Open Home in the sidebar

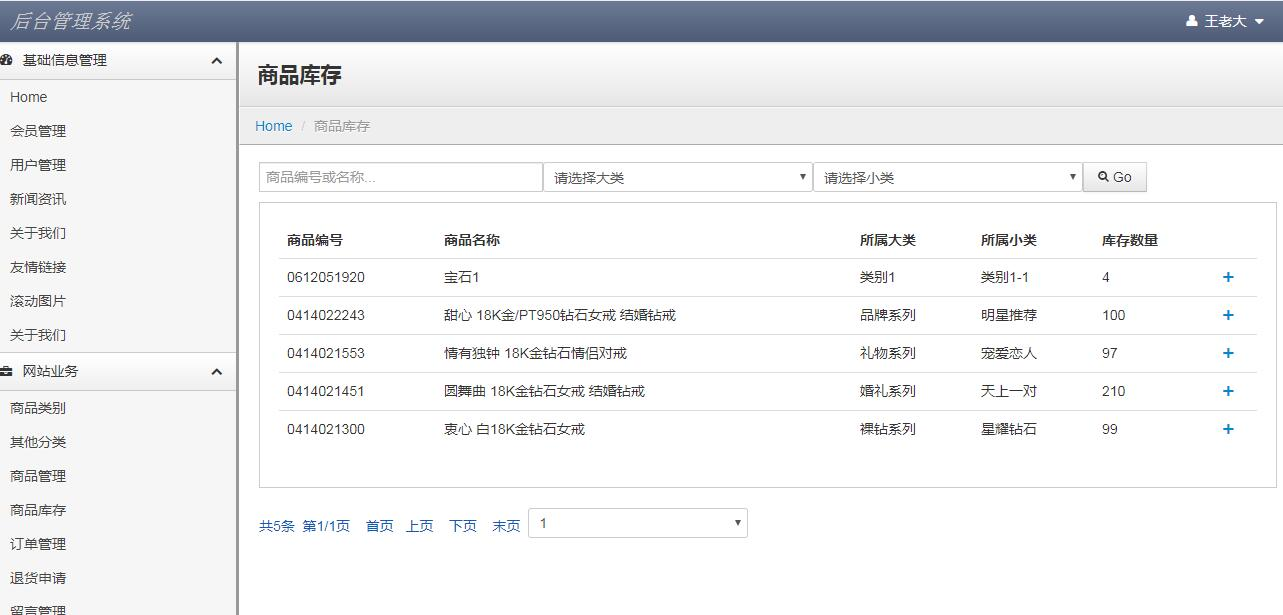(x=29, y=97)
